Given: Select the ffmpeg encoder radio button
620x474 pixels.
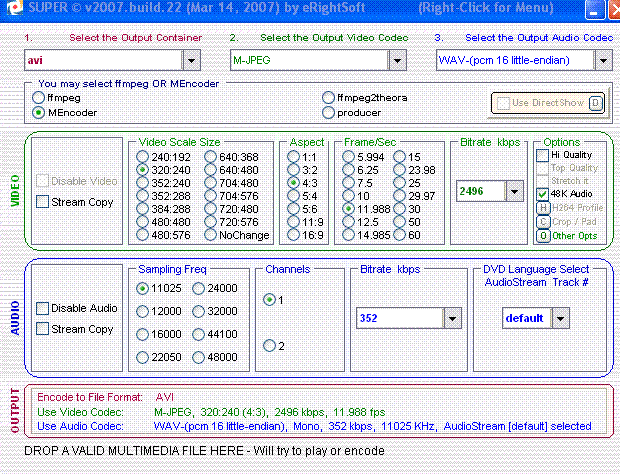Looking at the screenshot, I should pos(38,98).
